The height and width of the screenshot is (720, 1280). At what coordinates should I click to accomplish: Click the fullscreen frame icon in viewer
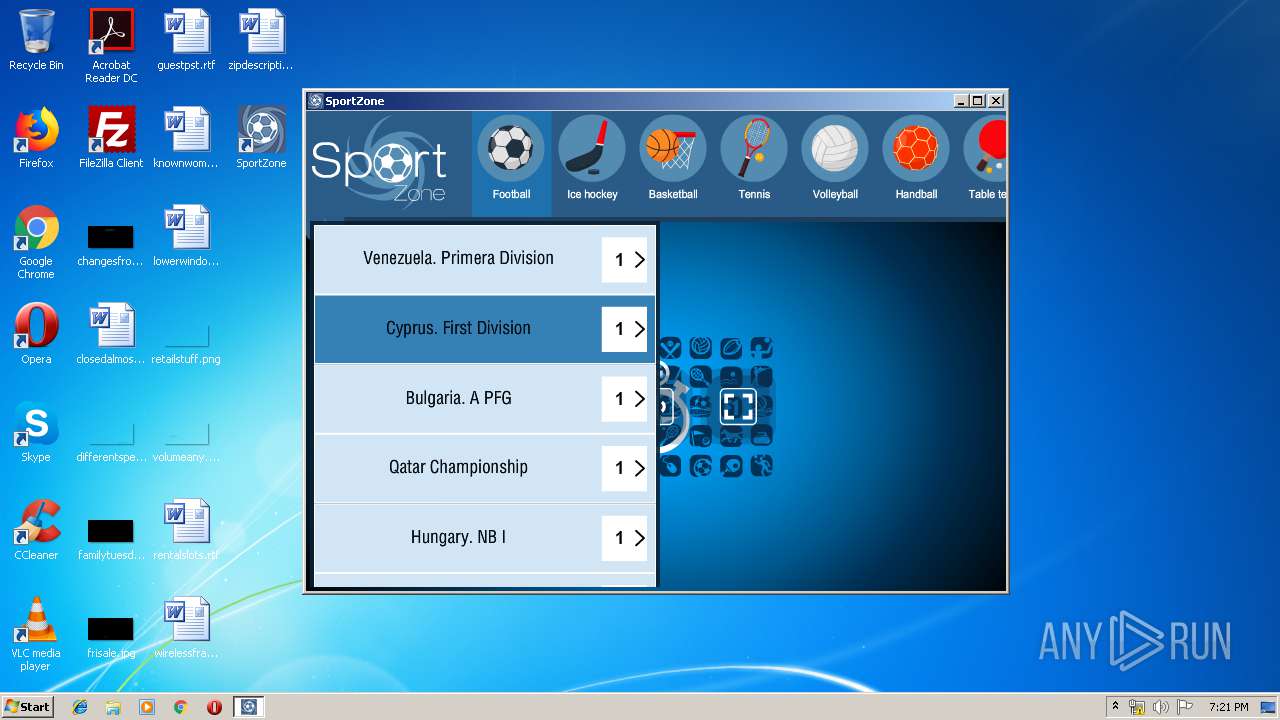(738, 406)
